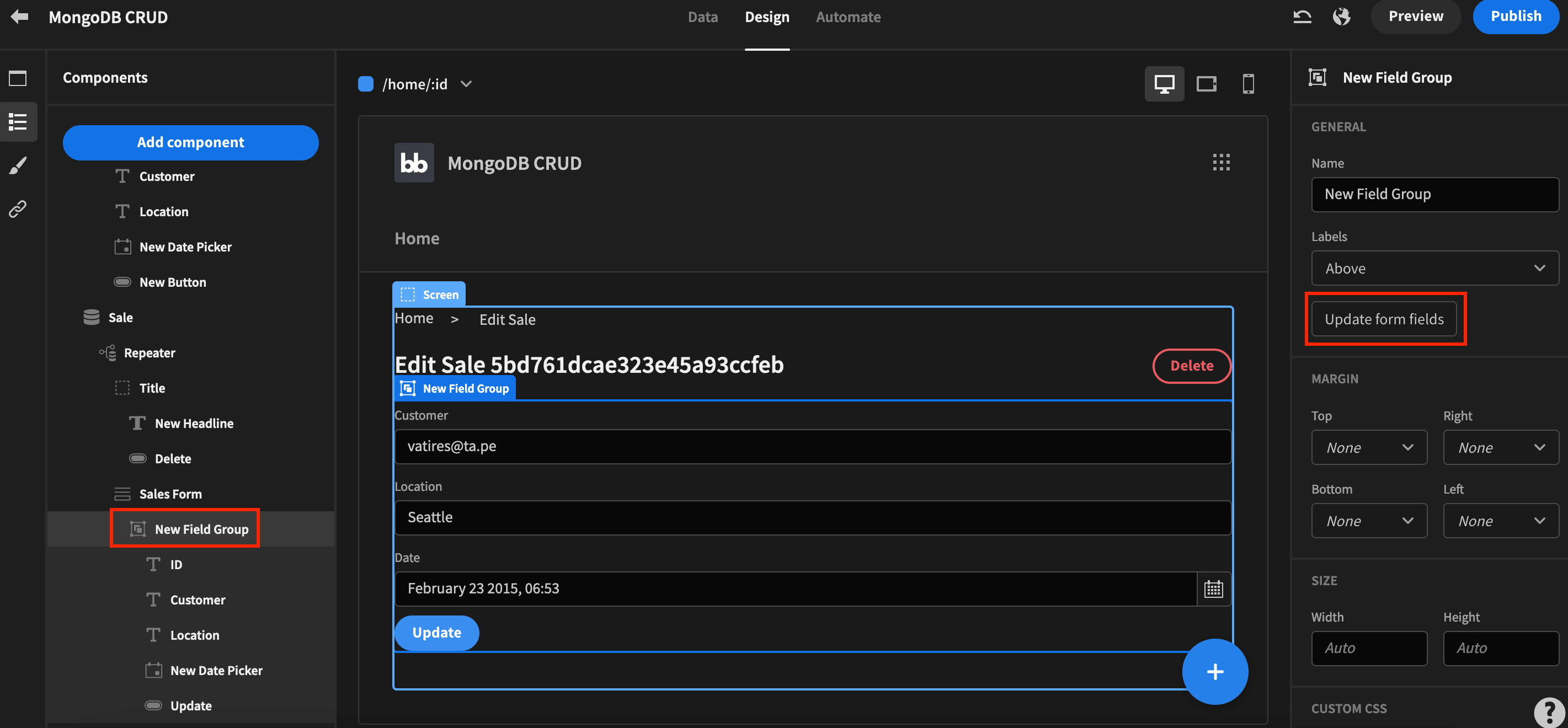Click the blue plus floating button

coord(1215,671)
